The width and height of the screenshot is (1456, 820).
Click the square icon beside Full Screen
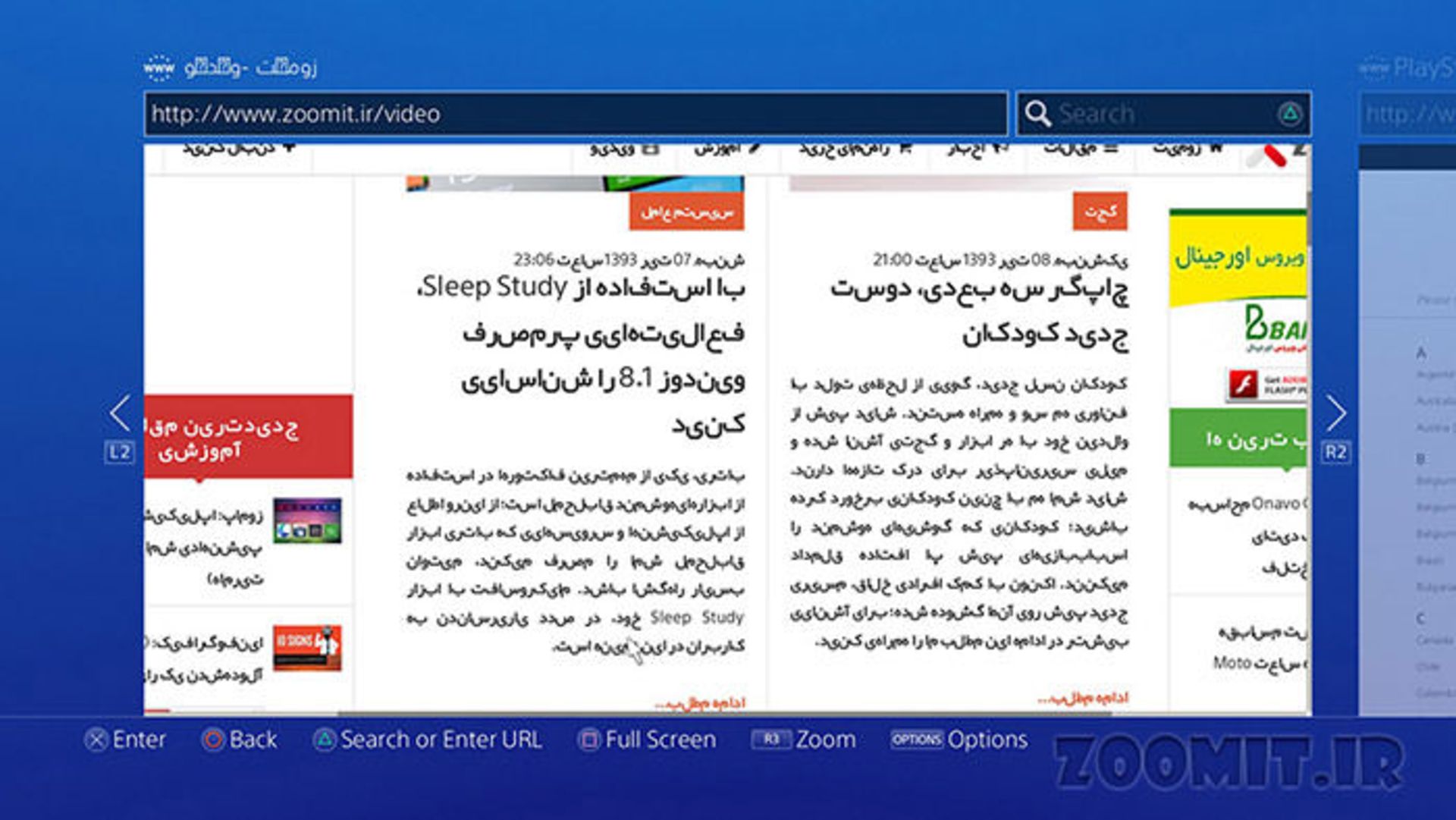[588, 739]
